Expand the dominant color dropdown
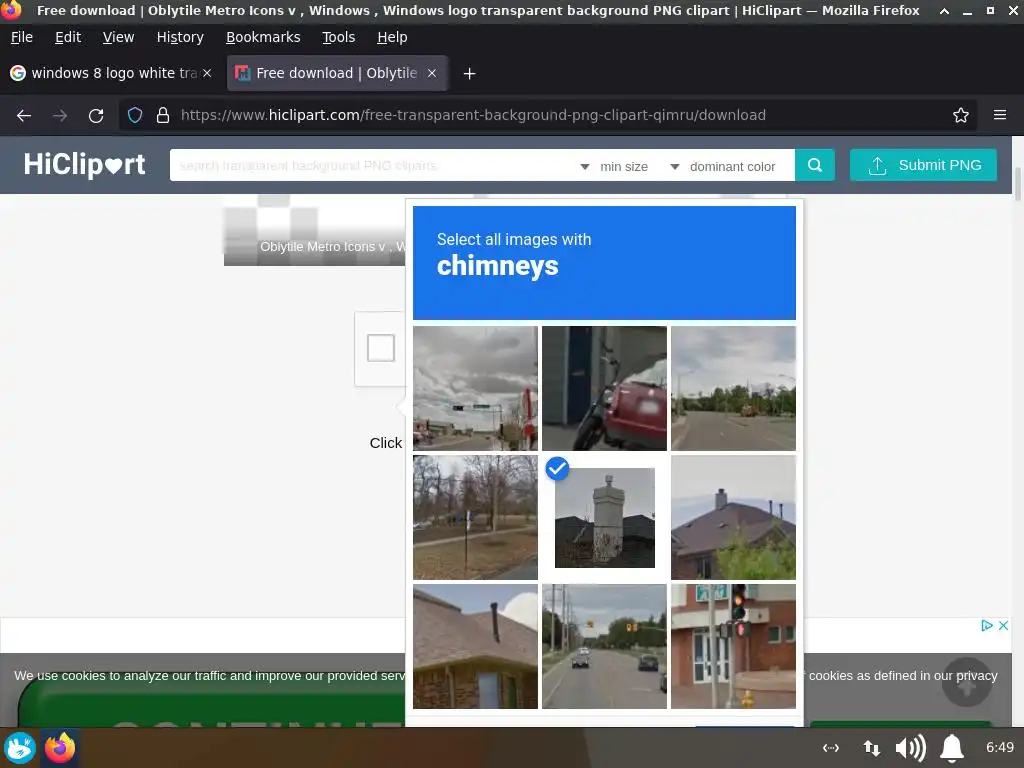Screen dimensions: 1024x768 (723, 167)
